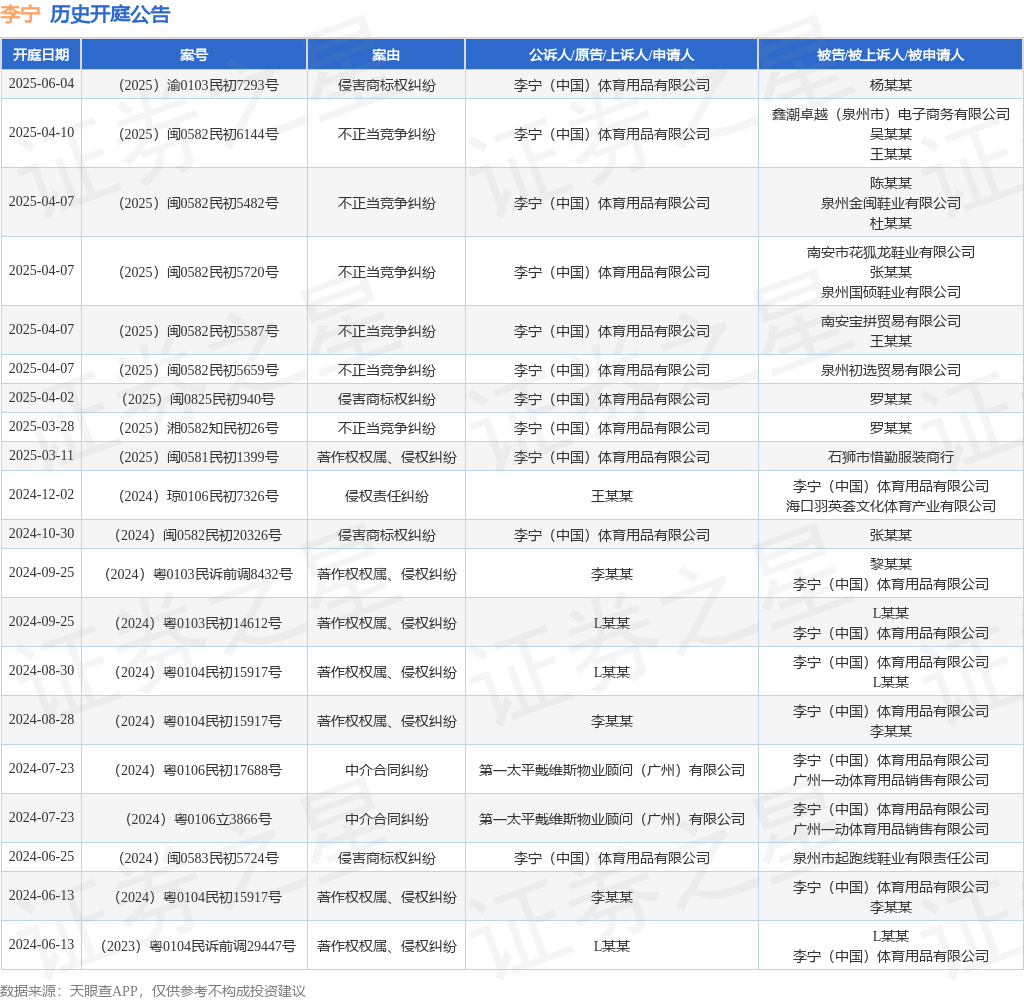The width and height of the screenshot is (1024, 1000).
Task: Click defendant 泉州国硕鞋业有限公司
Action: [x=890, y=292]
